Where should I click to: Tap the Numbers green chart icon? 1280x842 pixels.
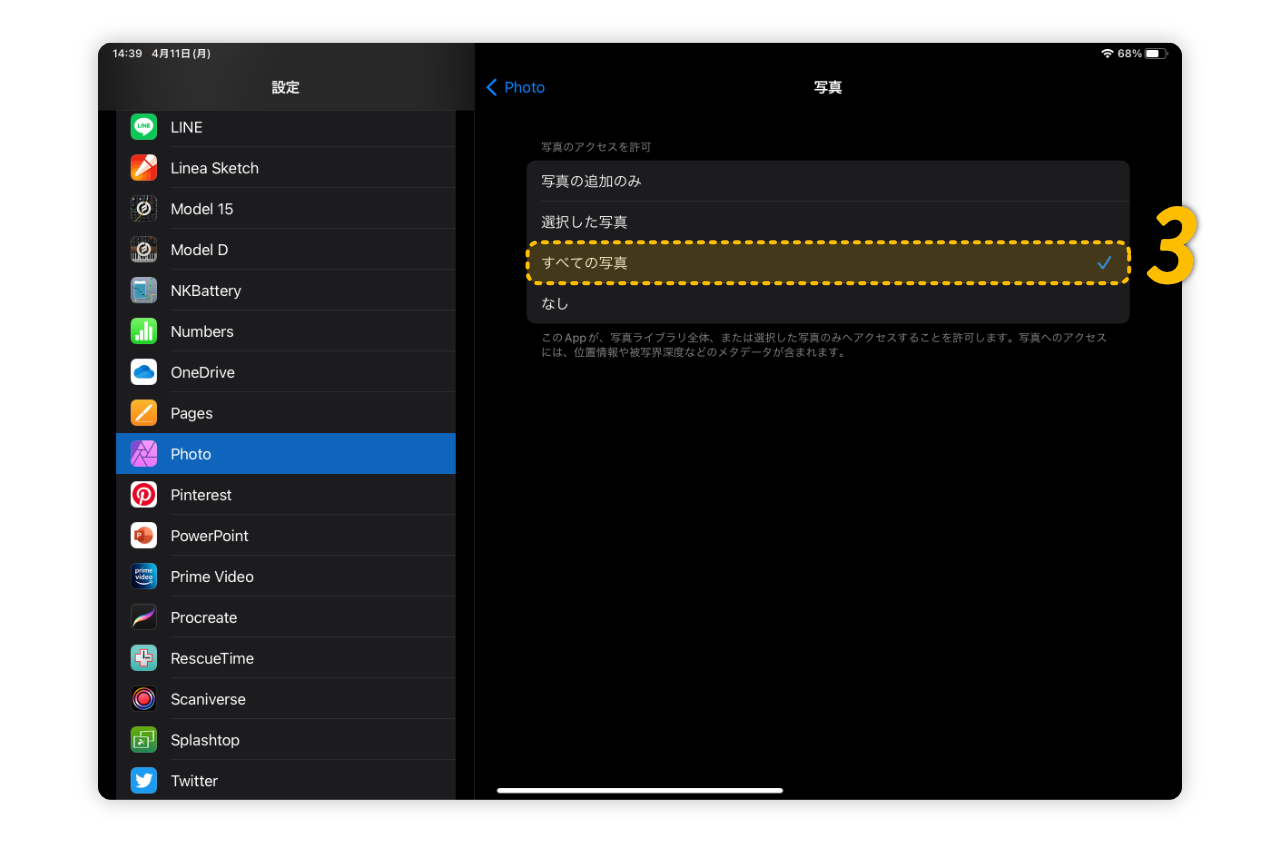(x=144, y=332)
